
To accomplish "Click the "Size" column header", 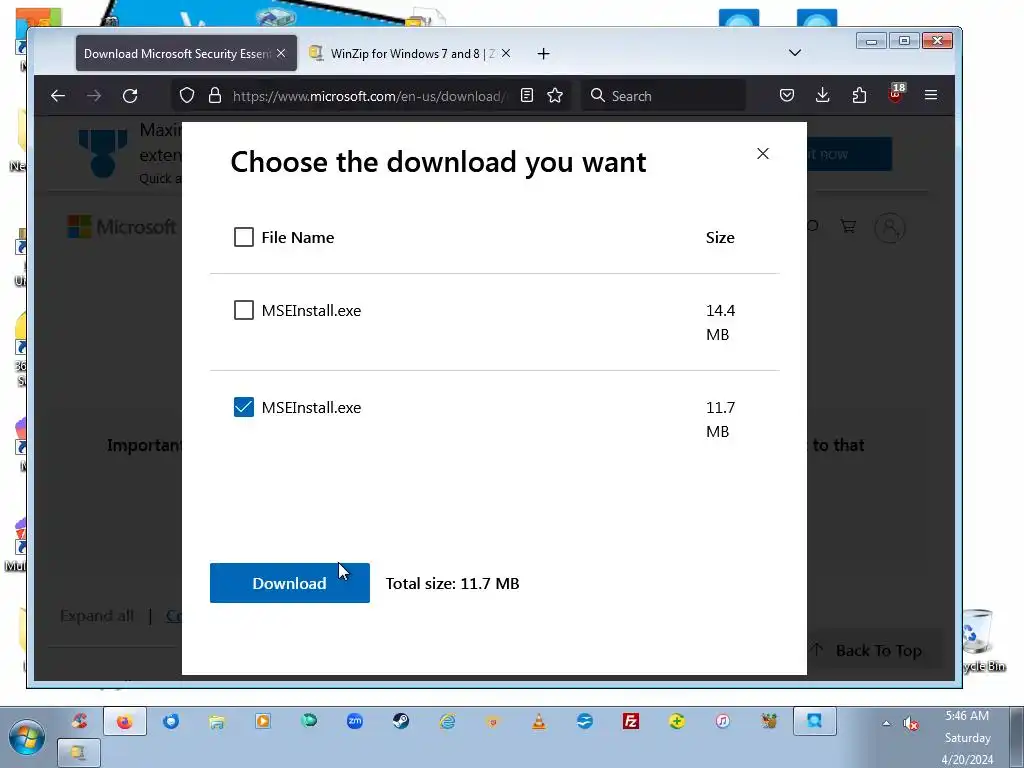I will tap(720, 237).
